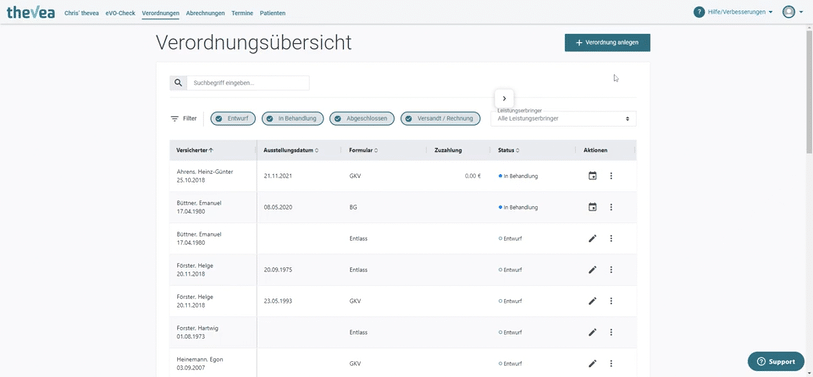Click the chevron arrow above the Leistungserbringer field

(x=504, y=99)
